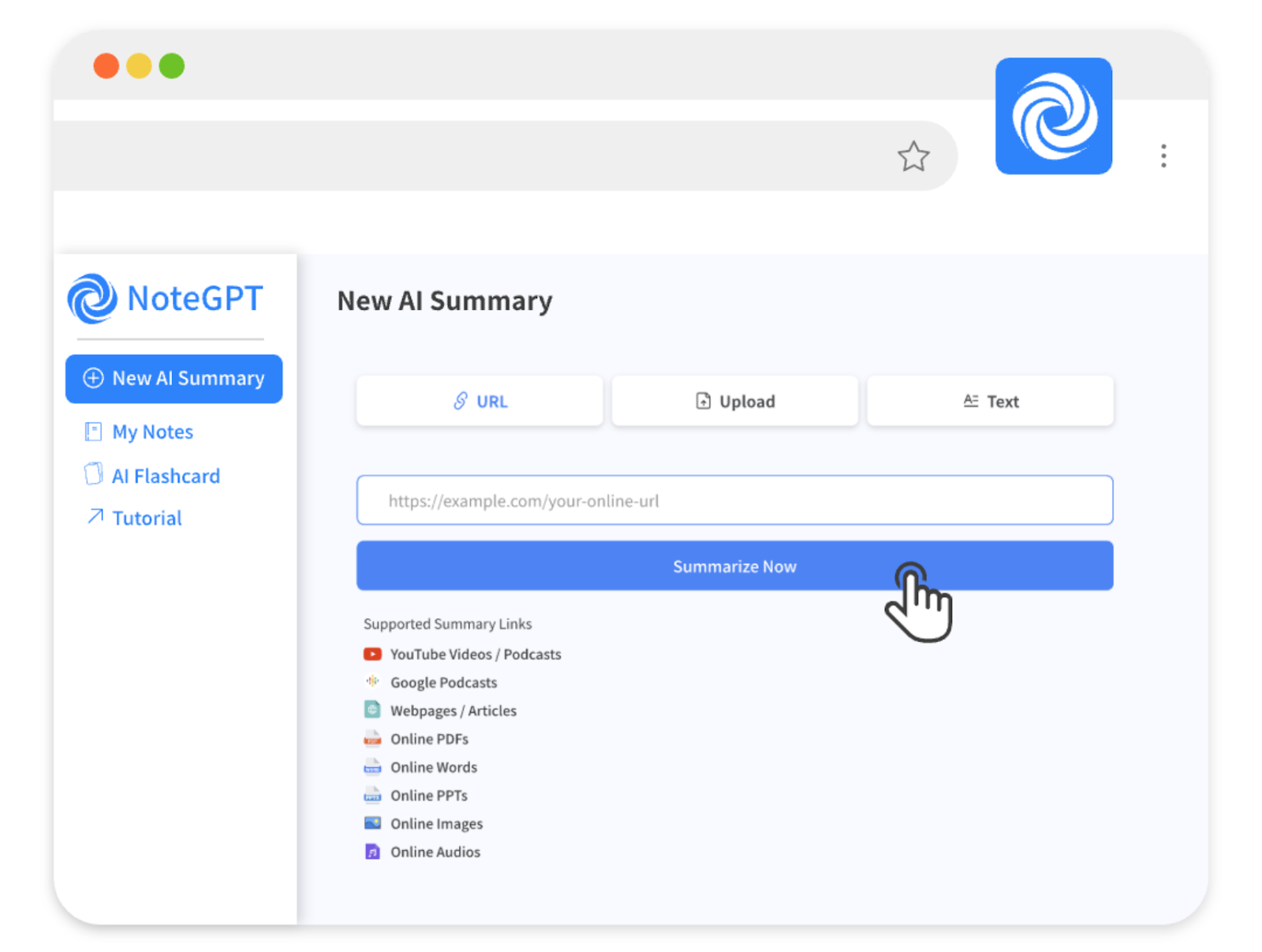Click the Online Words icon

(372, 767)
